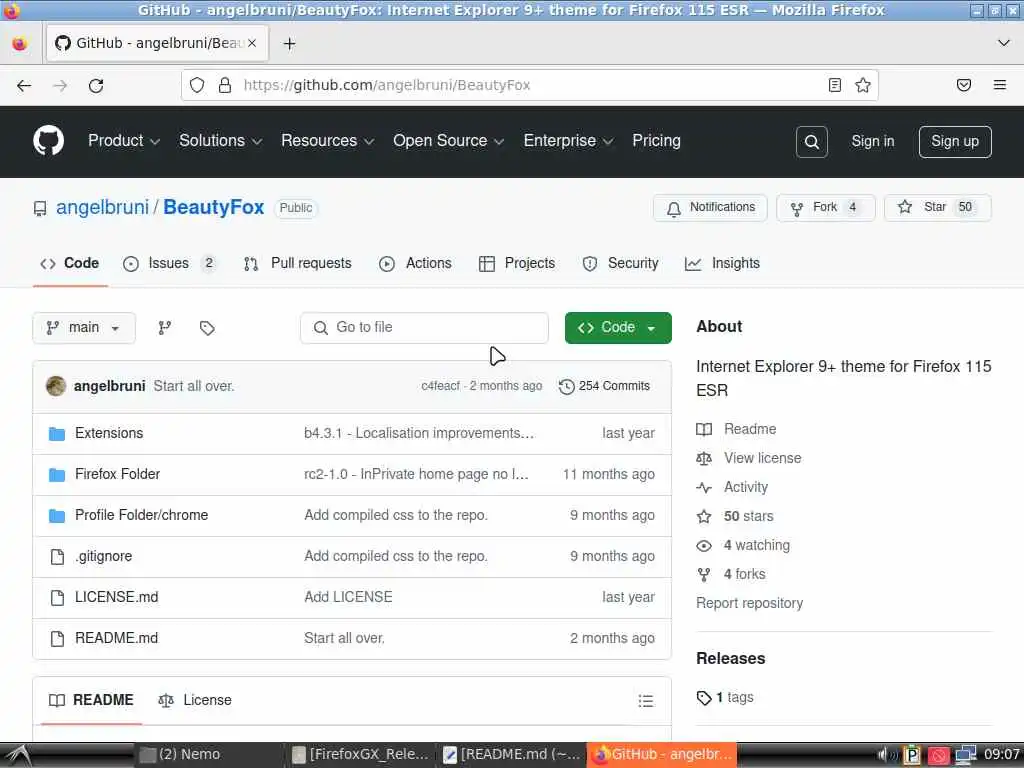This screenshot has width=1024, height=768.
Task: Click the Sign in link
Action: coord(872,142)
